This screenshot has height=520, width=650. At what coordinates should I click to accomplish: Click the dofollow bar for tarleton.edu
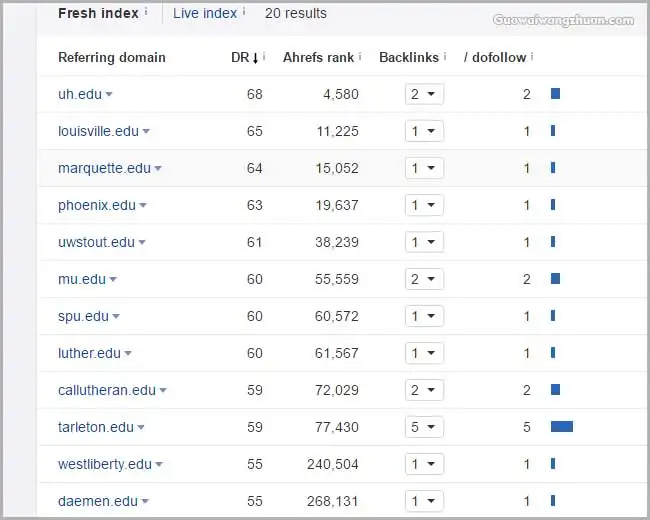pos(562,426)
